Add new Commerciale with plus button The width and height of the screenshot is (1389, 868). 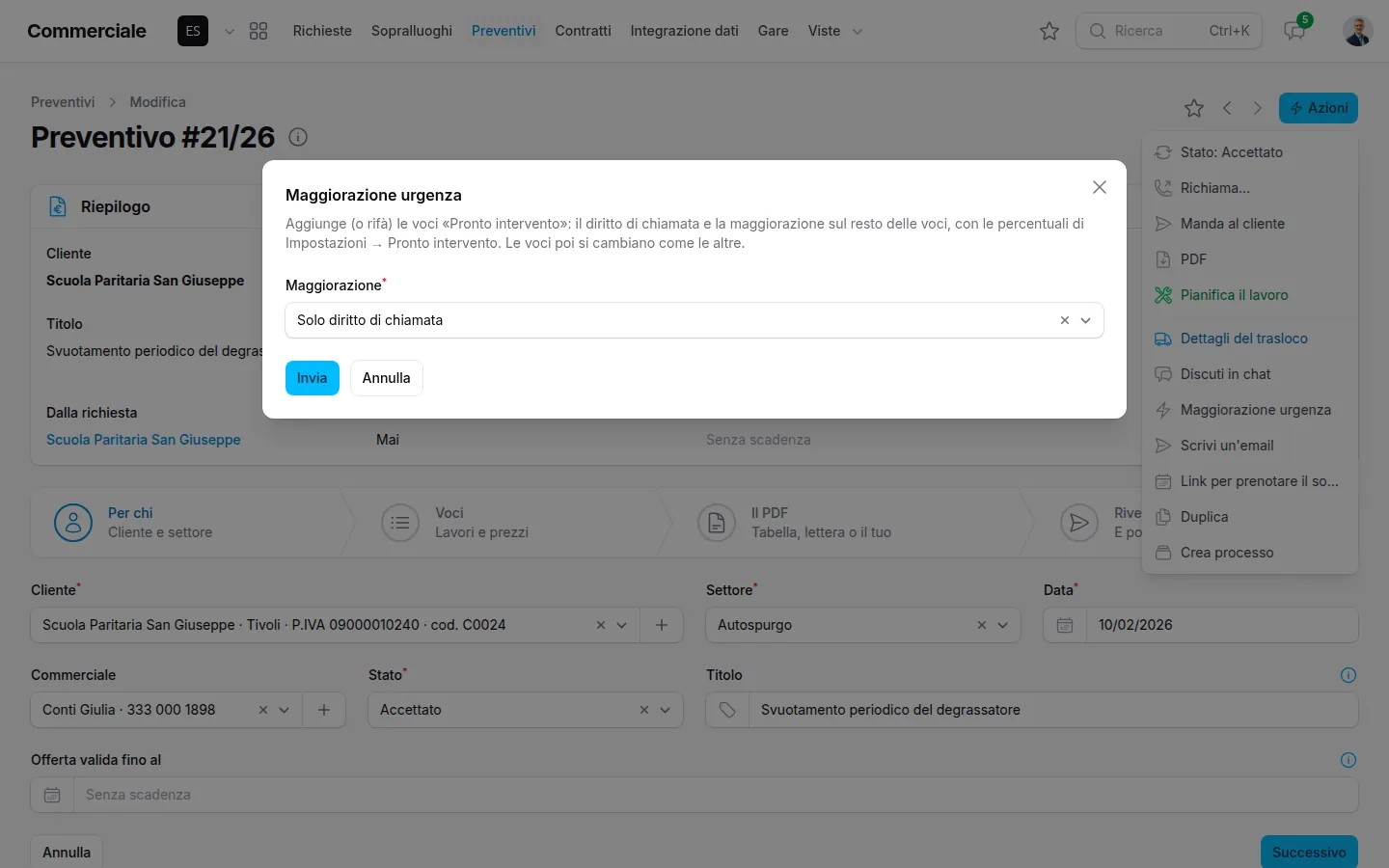tap(324, 710)
